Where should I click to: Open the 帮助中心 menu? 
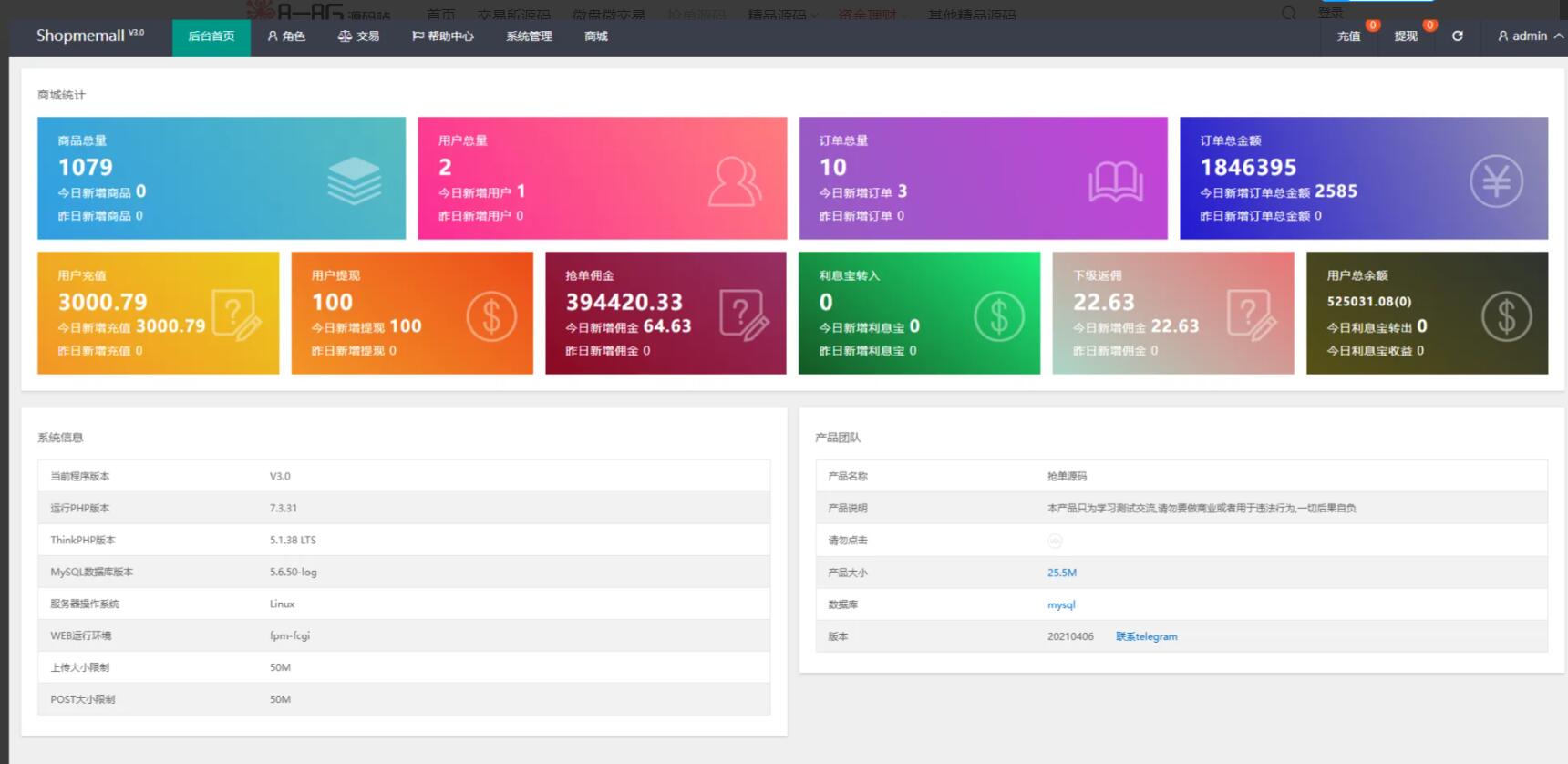tap(443, 36)
